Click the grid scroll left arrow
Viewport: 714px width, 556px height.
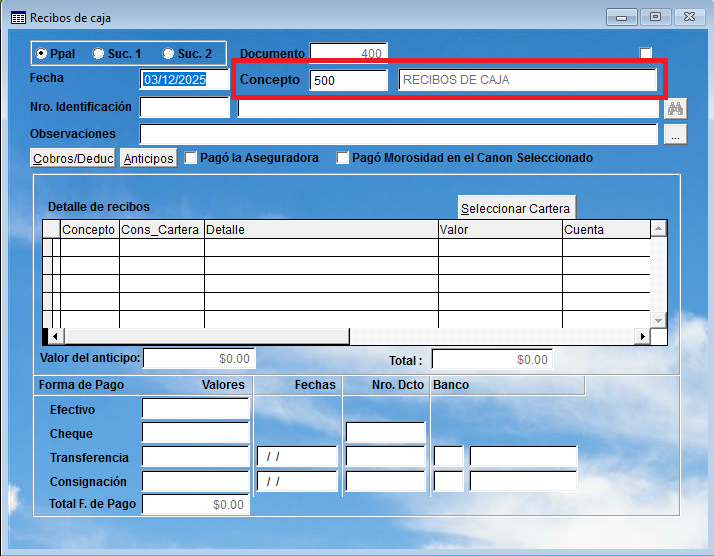pyautogui.click(x=56, y=337)
